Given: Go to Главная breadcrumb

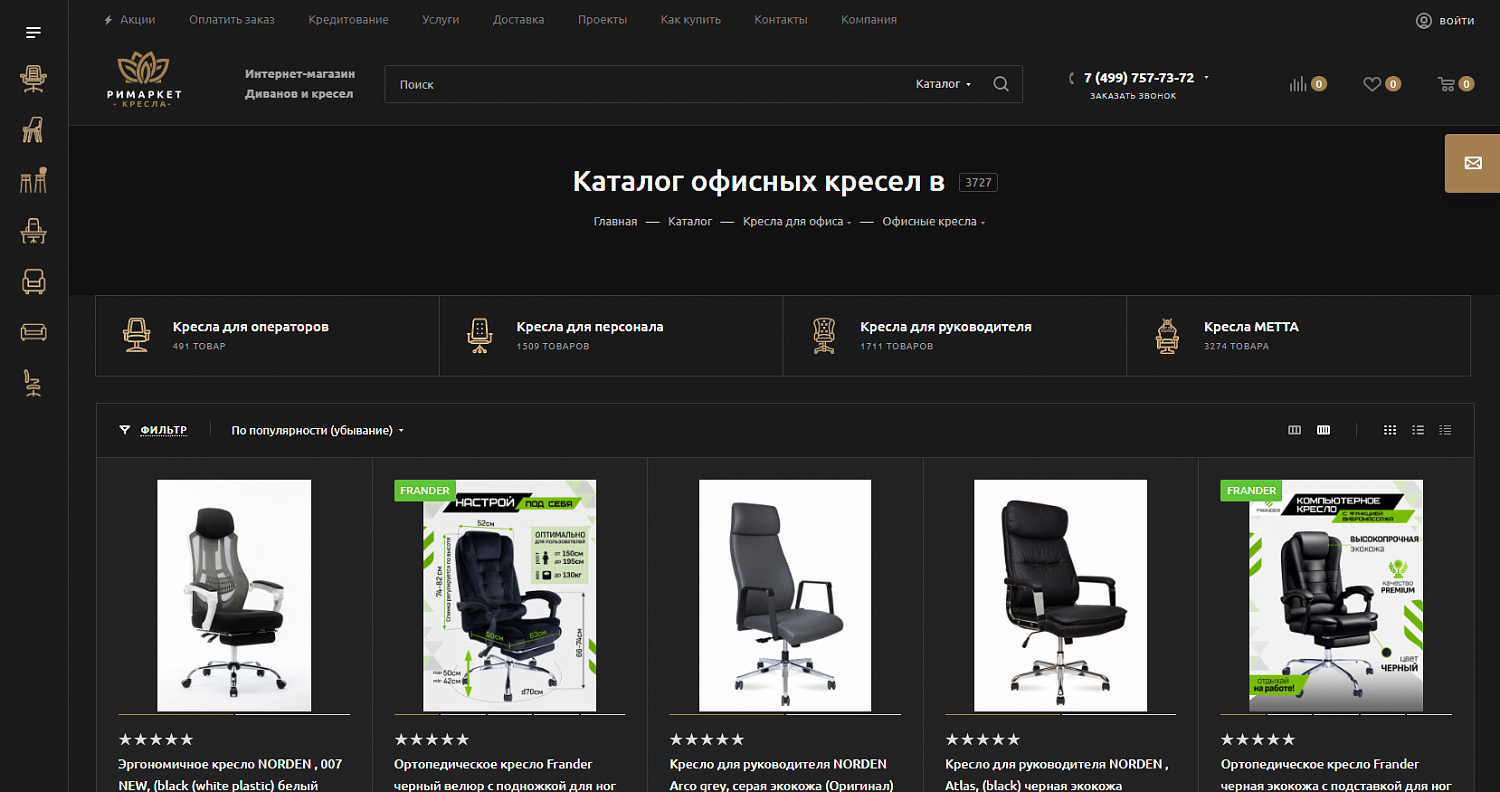Looking at the screenshot, I should click(615, 222).
